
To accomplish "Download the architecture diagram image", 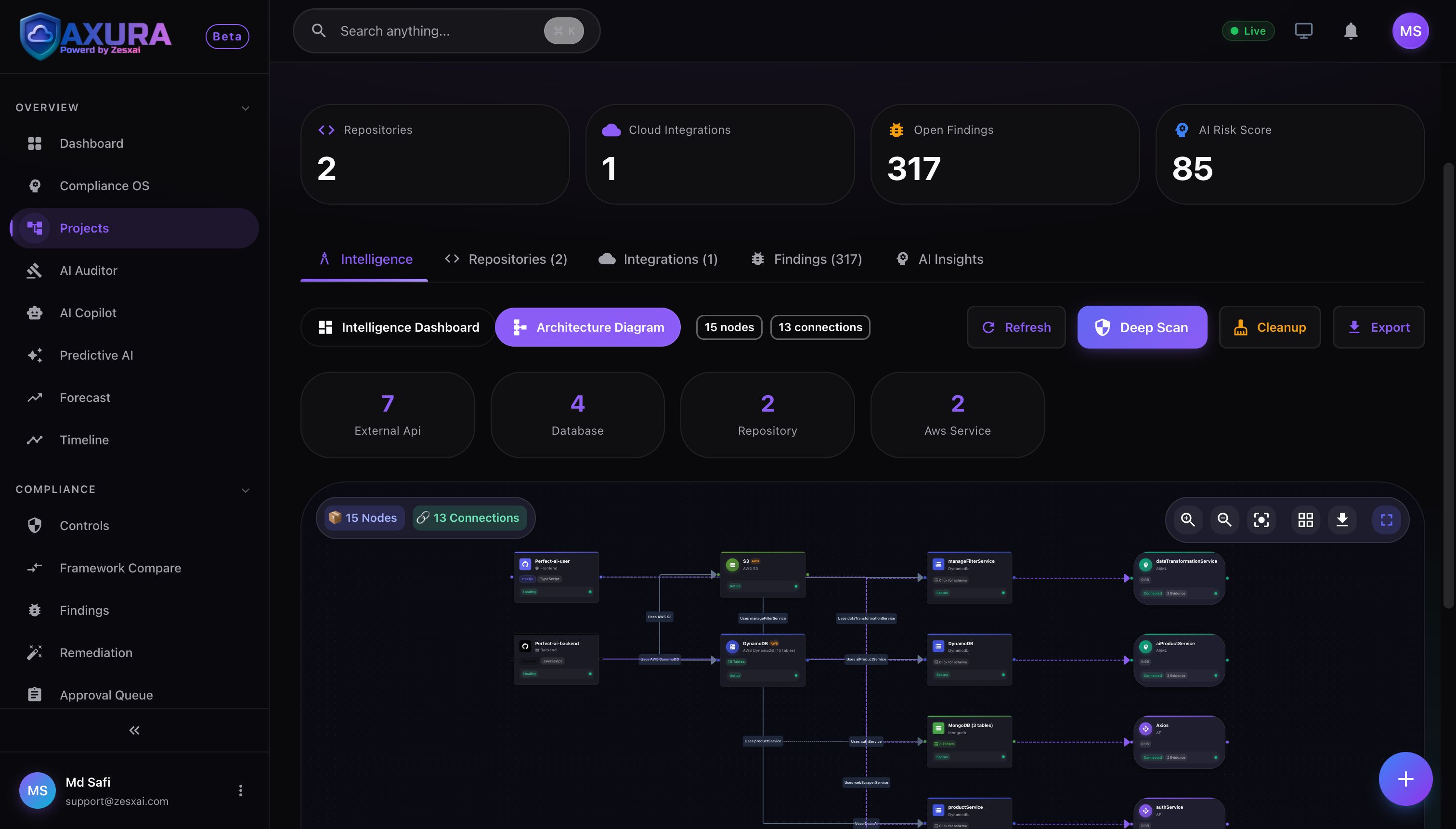I will pos(1342,519).
